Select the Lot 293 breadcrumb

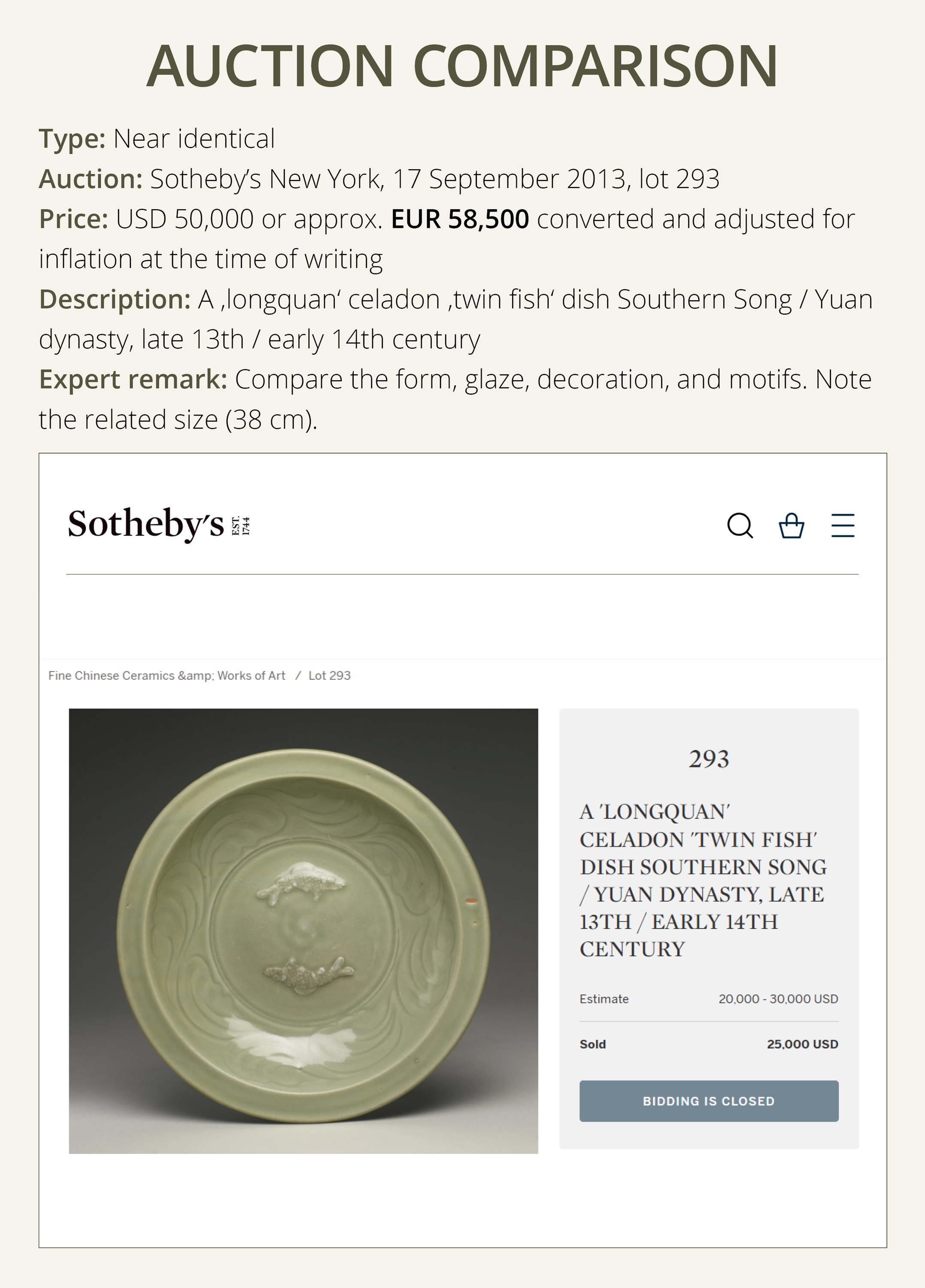tap(329, 675)
